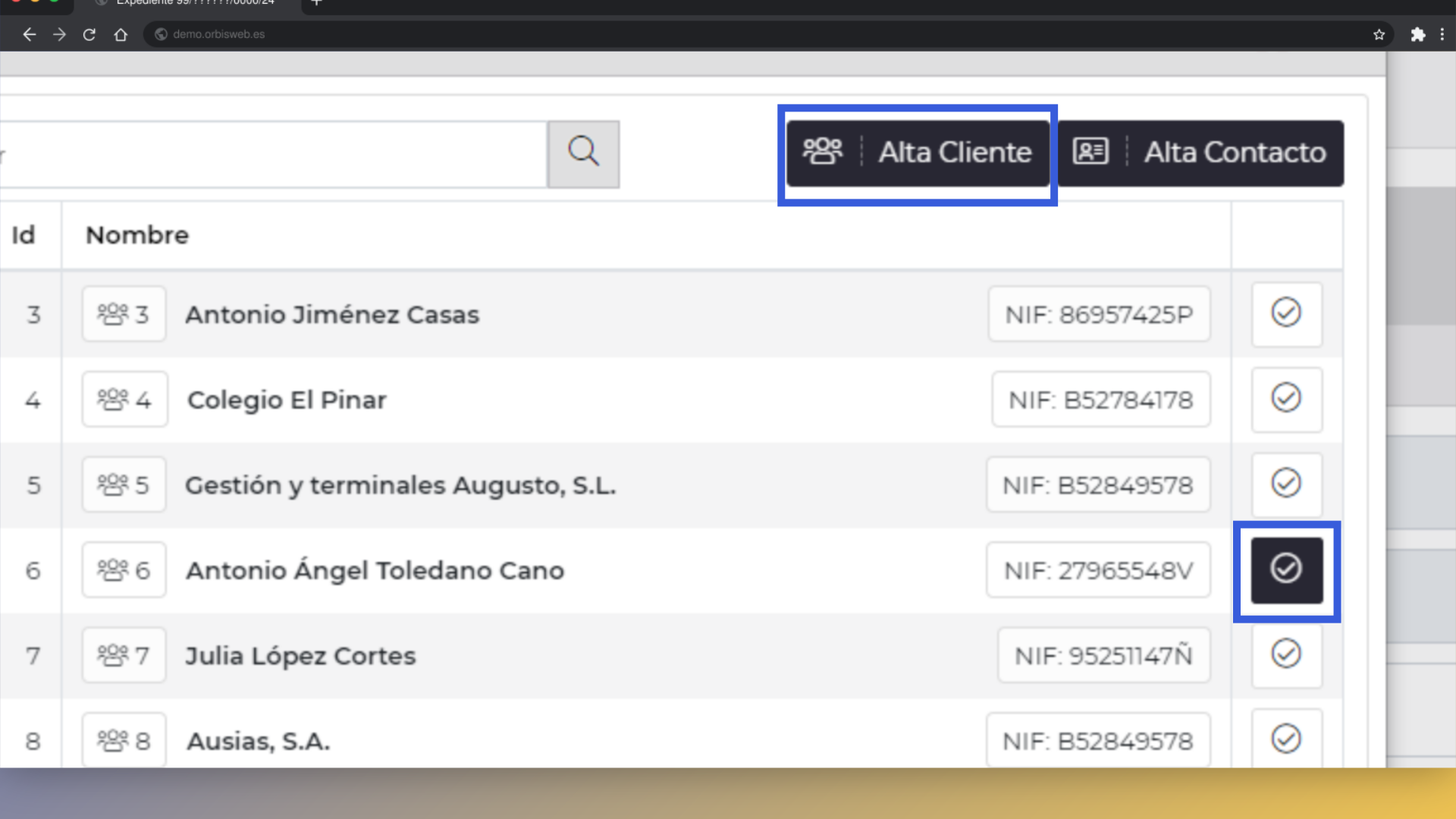Open the browser home page icon

click(x=121, y=34)
